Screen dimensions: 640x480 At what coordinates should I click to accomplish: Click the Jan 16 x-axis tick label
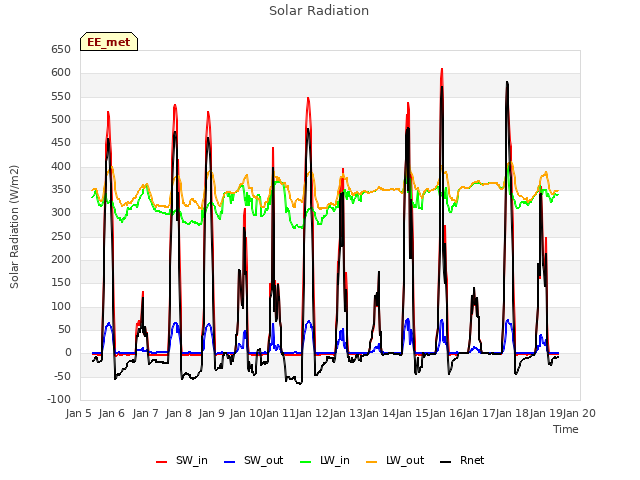pos(446,413)
